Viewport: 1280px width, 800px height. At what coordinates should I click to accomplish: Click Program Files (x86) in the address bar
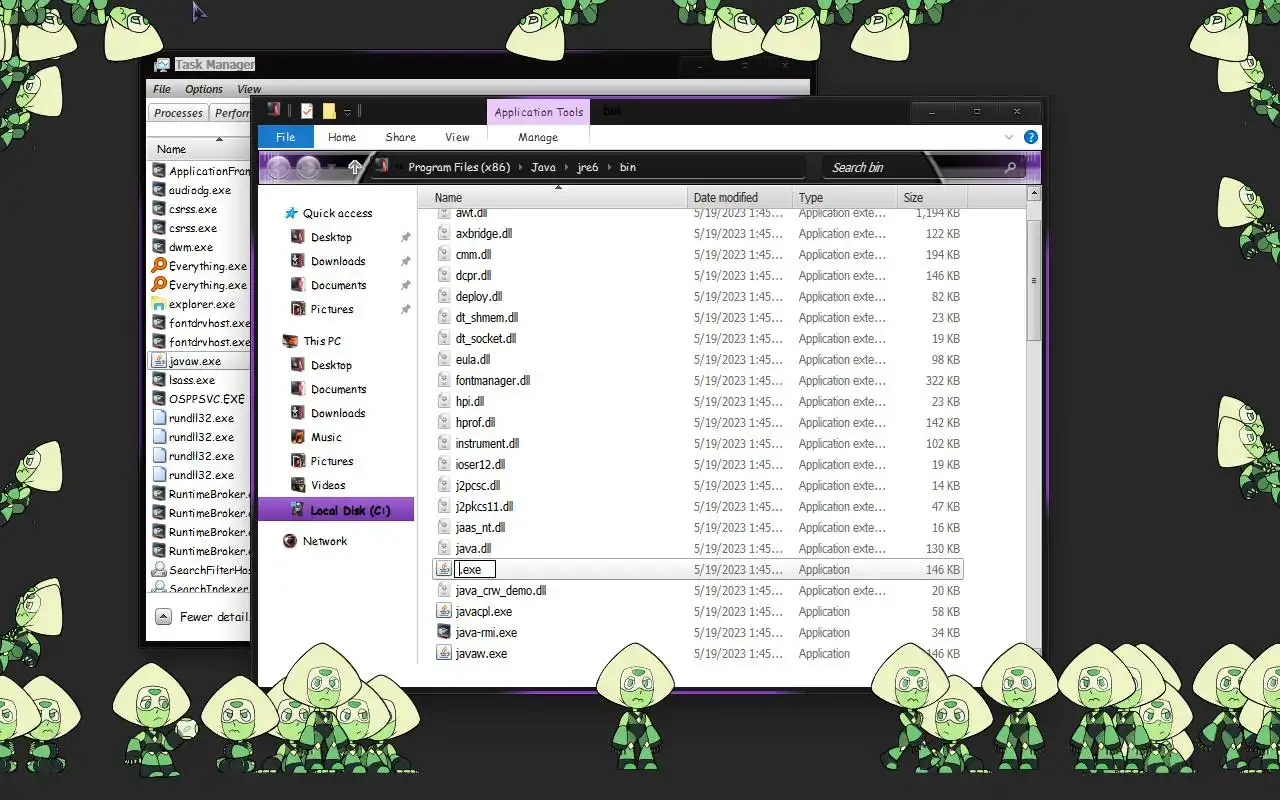459,167
